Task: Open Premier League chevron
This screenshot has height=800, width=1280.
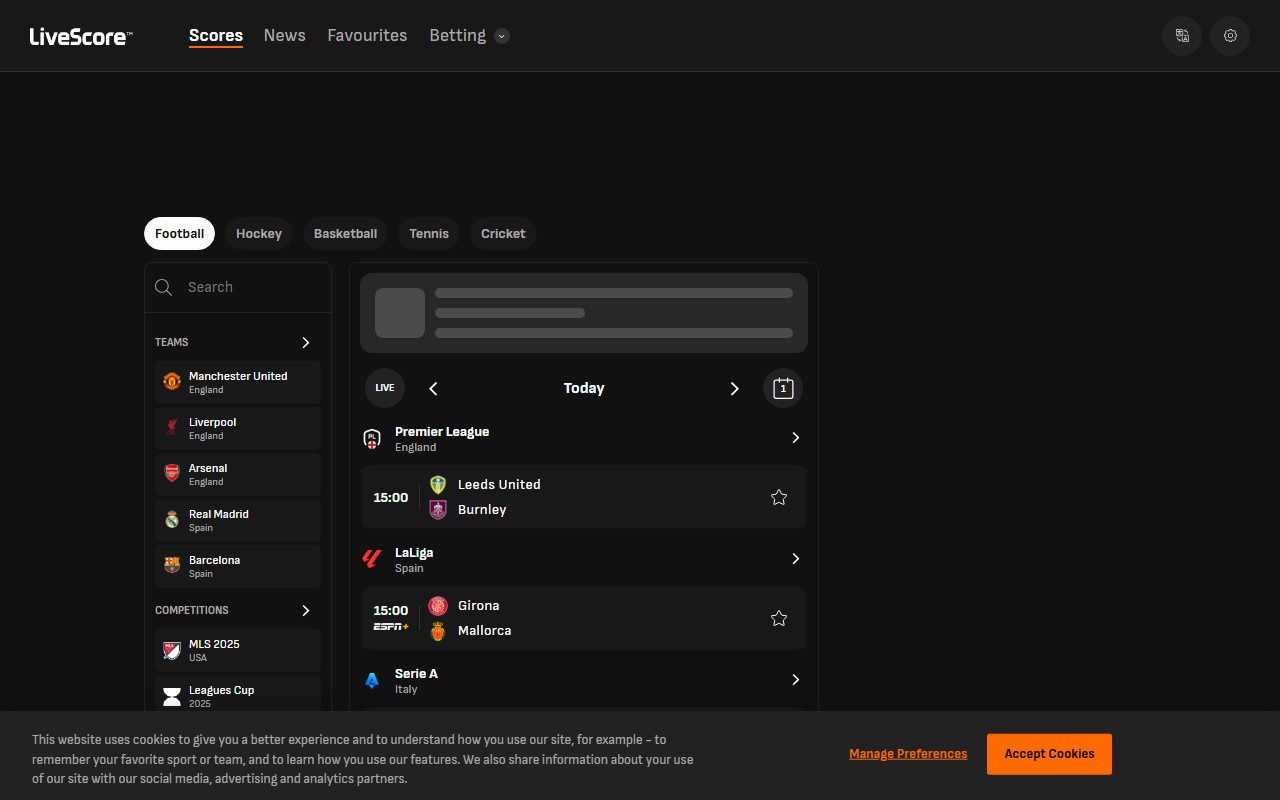Action: 796,438
